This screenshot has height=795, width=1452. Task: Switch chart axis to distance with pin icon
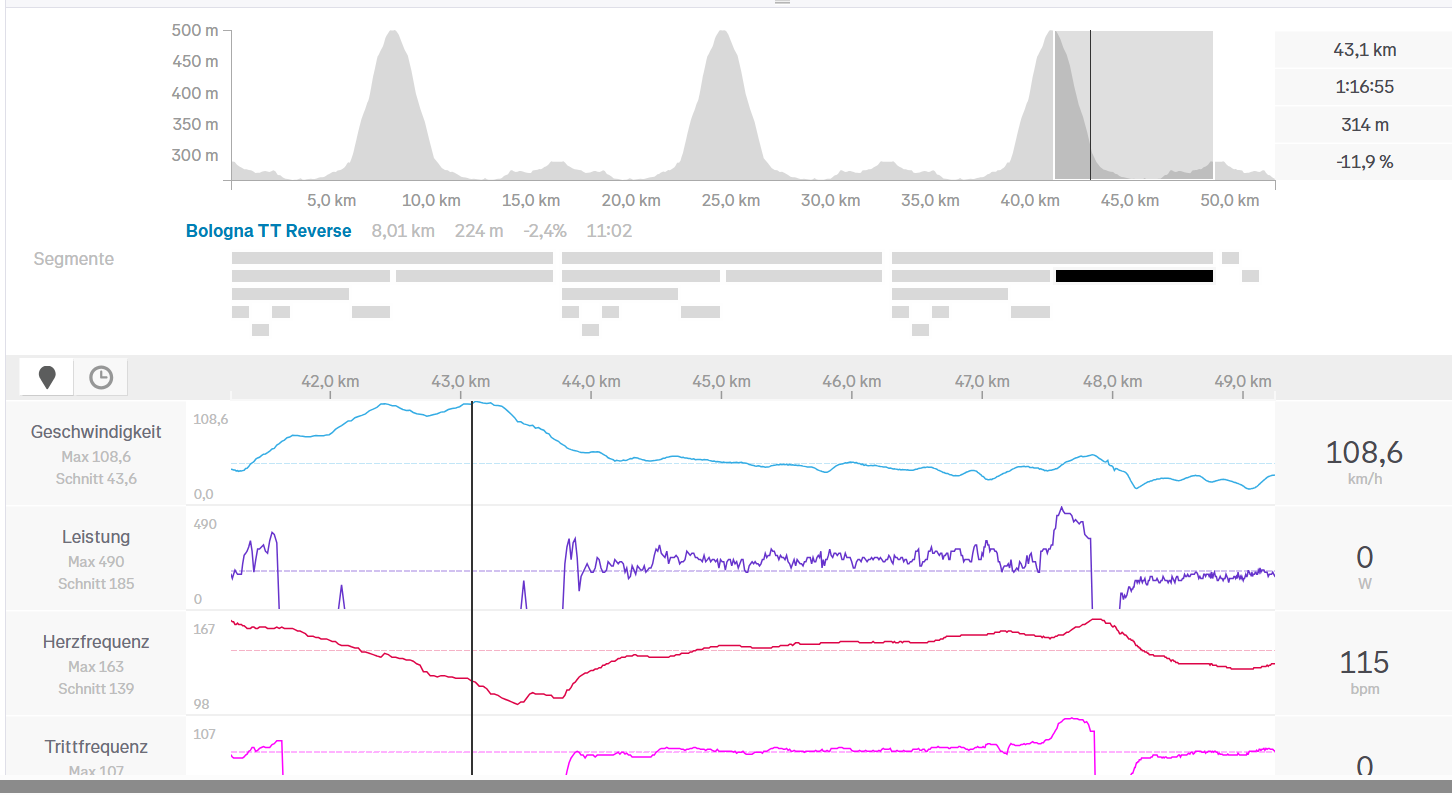[x=47, y=377]
